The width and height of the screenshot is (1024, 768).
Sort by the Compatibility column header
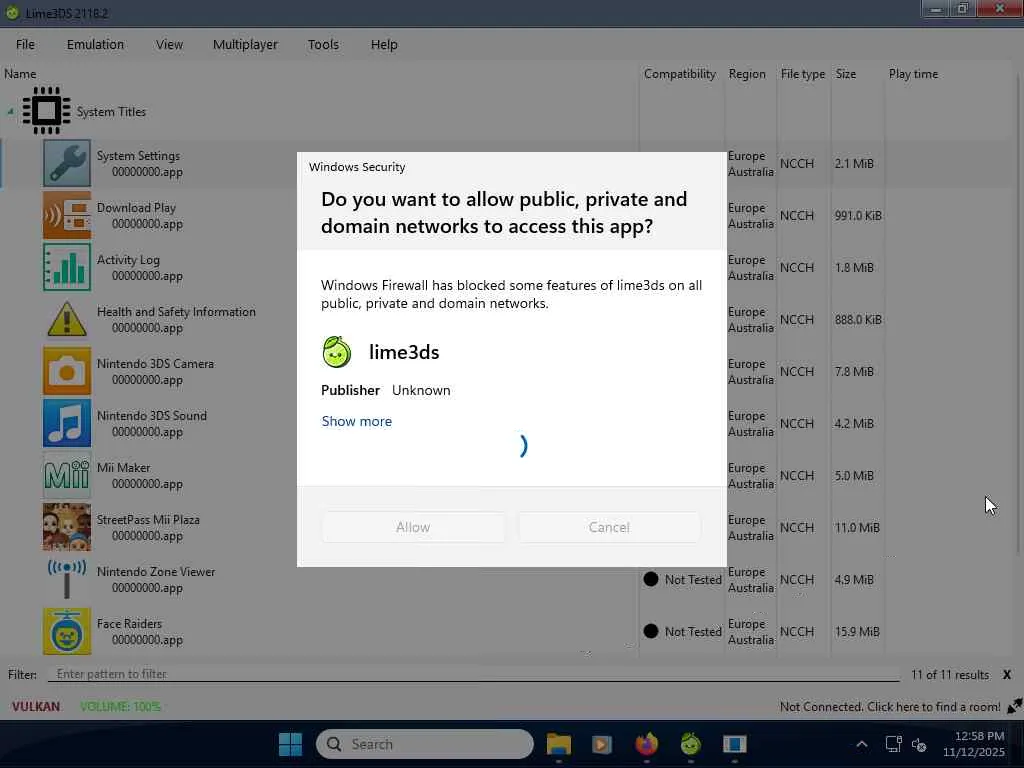tap(680, 74)
